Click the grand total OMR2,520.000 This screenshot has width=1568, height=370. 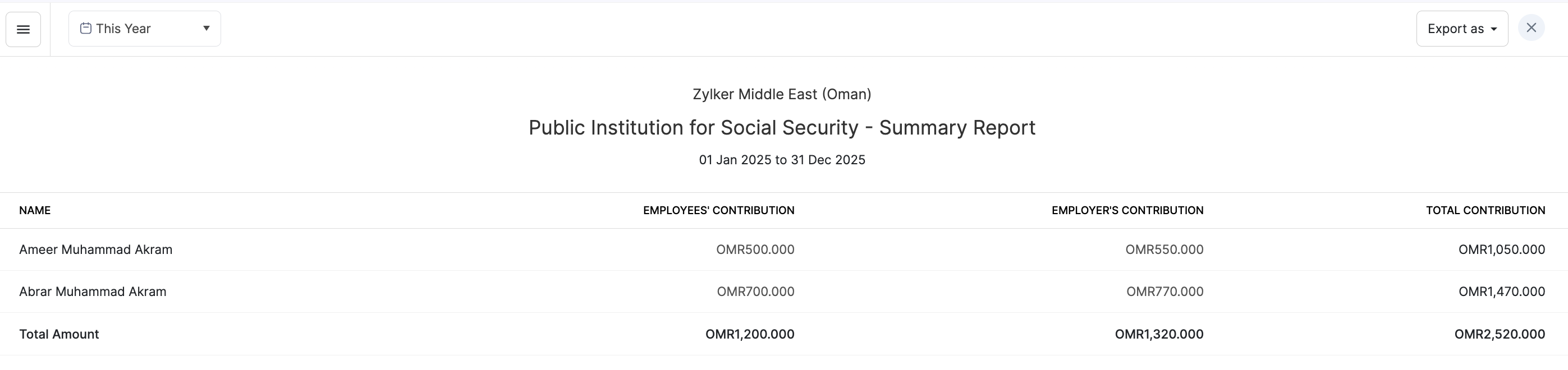pyautogui.click(x=1499, y=334)
